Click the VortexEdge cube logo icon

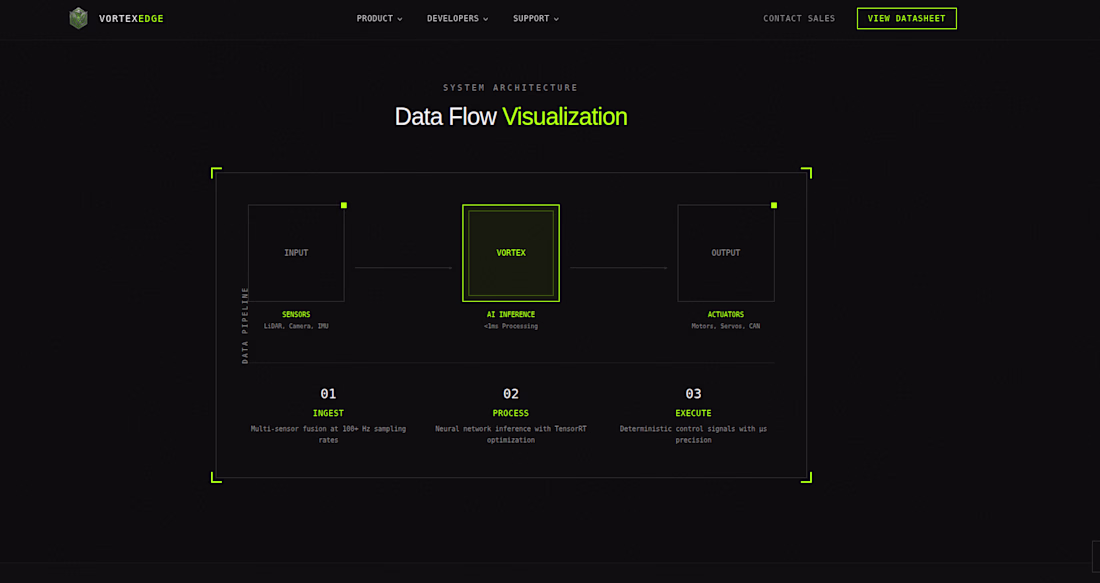click(79, 18)
